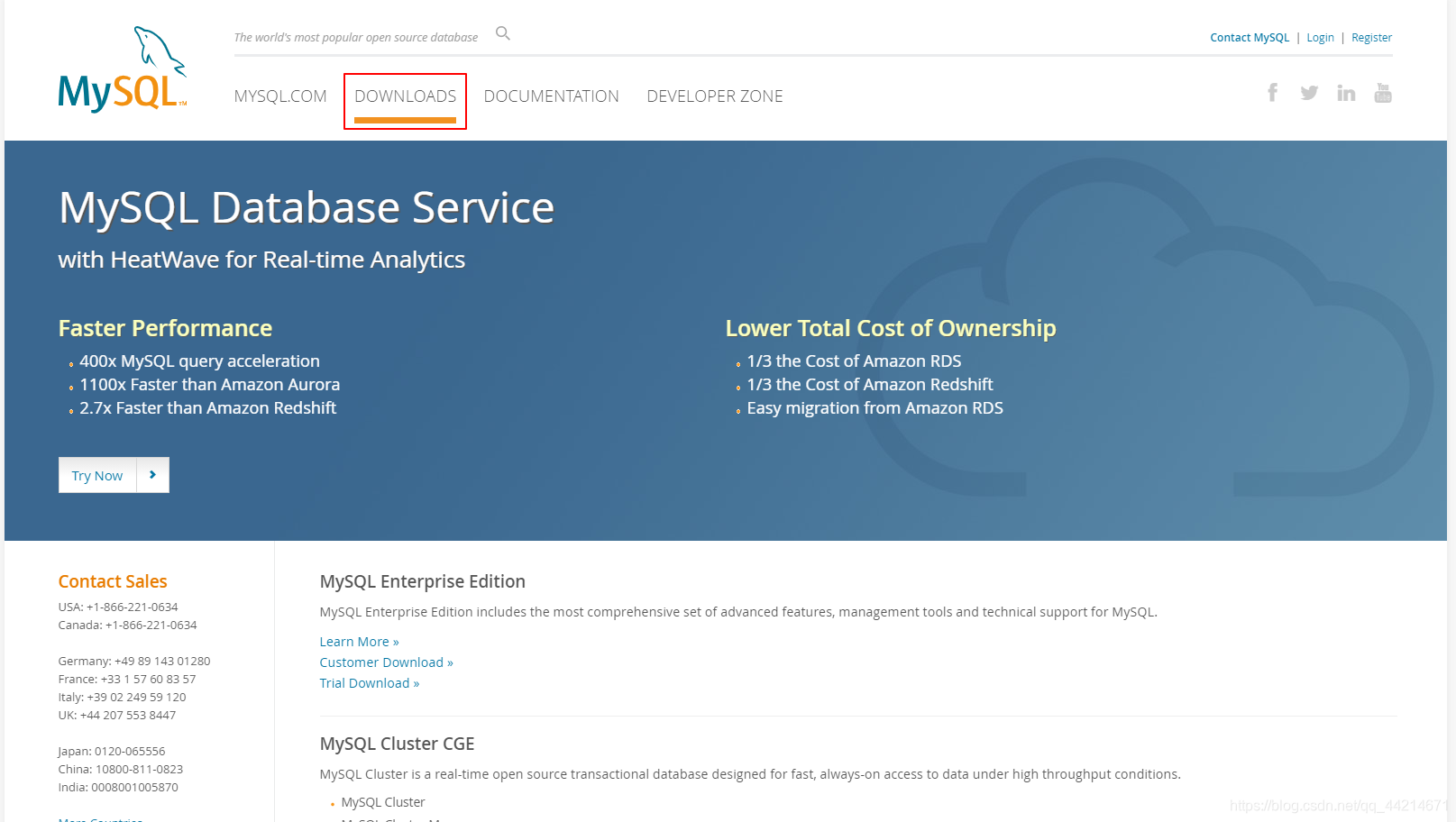Click '1/3 the Cost of Amazon Redshift' bullet

(870, 385)
